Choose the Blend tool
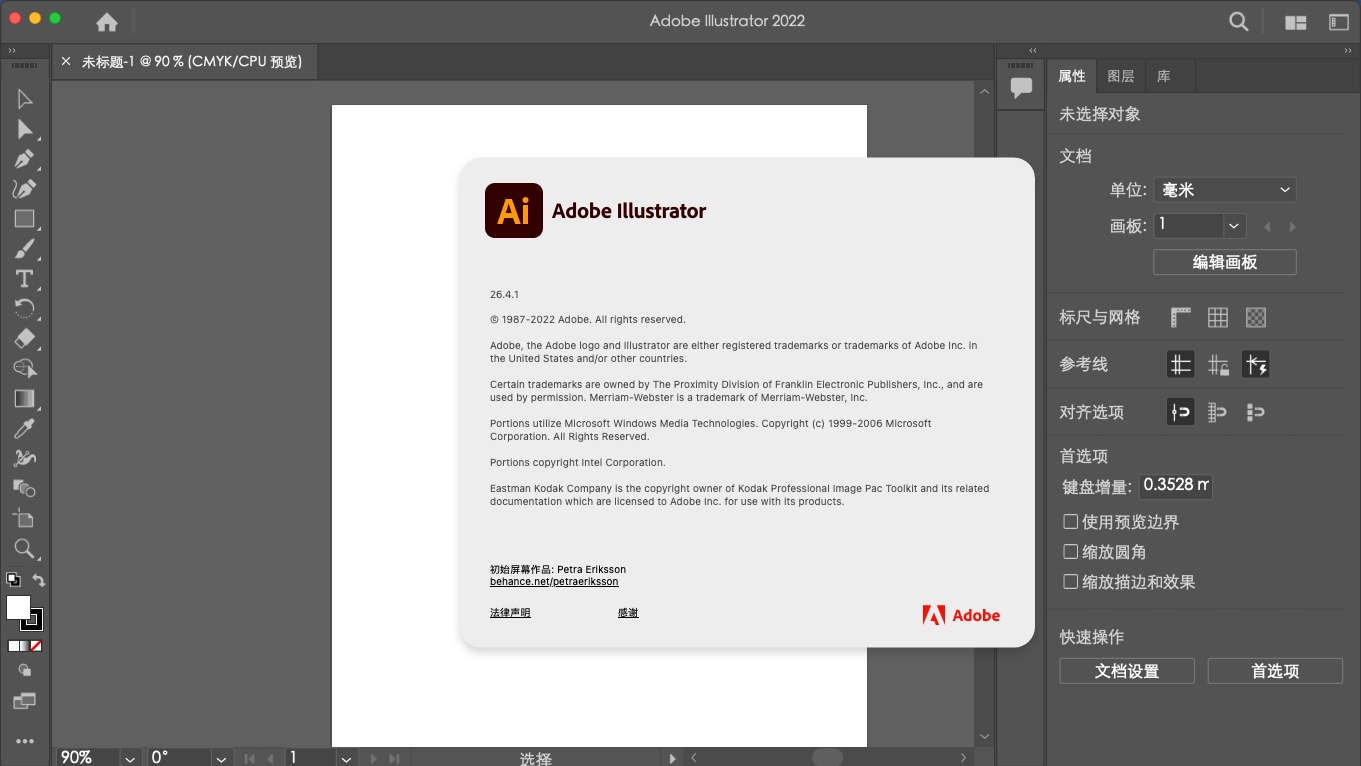Screen dimensions: 1361x766 [25, 488]
